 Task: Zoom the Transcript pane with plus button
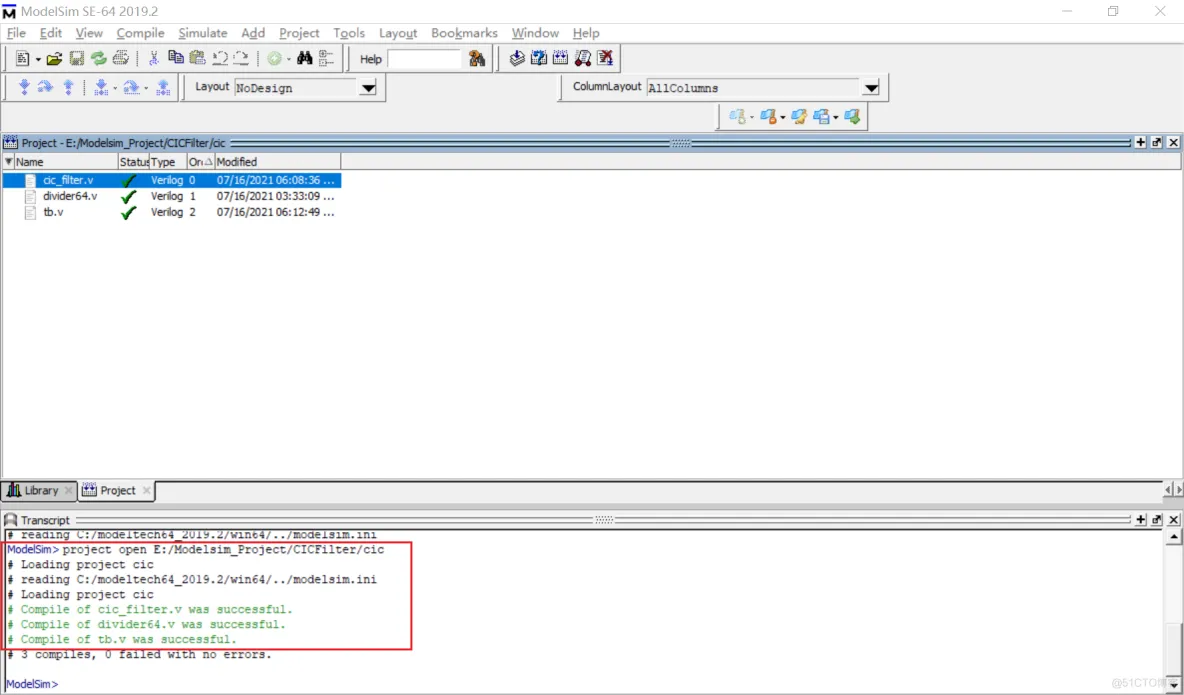point(1140,520)
